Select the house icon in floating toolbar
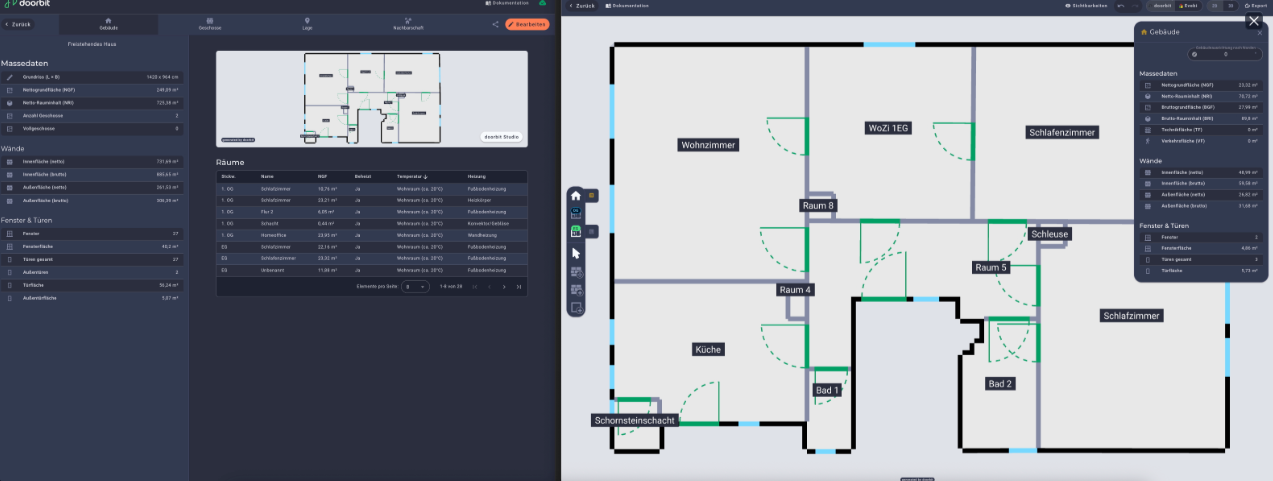Viewport: 1273px width, 481px height. [576, 195]
